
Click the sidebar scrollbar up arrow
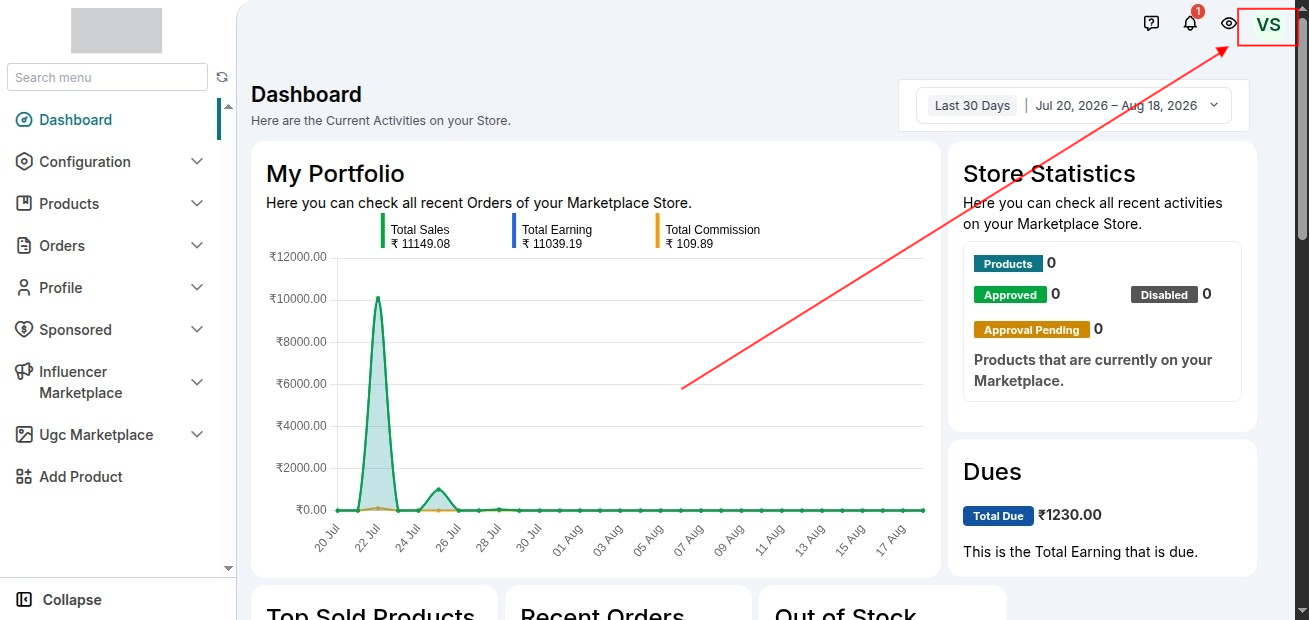click(228, 107)
